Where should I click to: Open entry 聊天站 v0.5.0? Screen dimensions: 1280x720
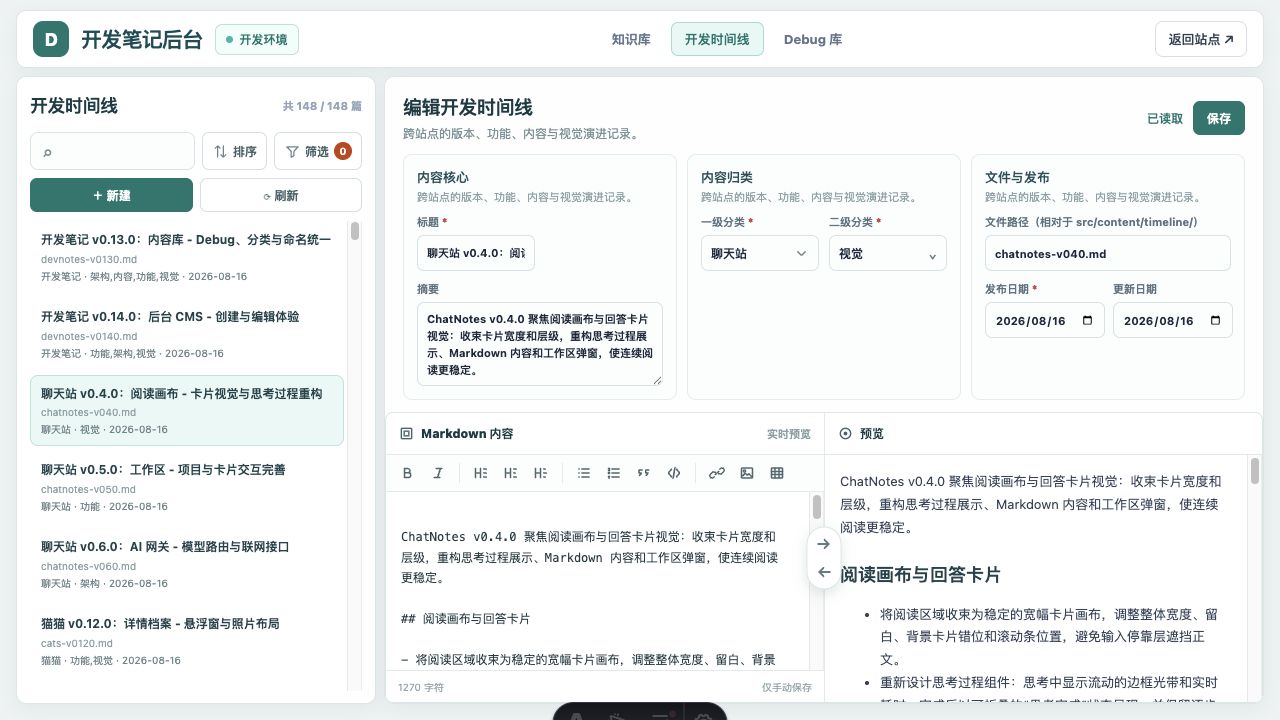[187, 487]
